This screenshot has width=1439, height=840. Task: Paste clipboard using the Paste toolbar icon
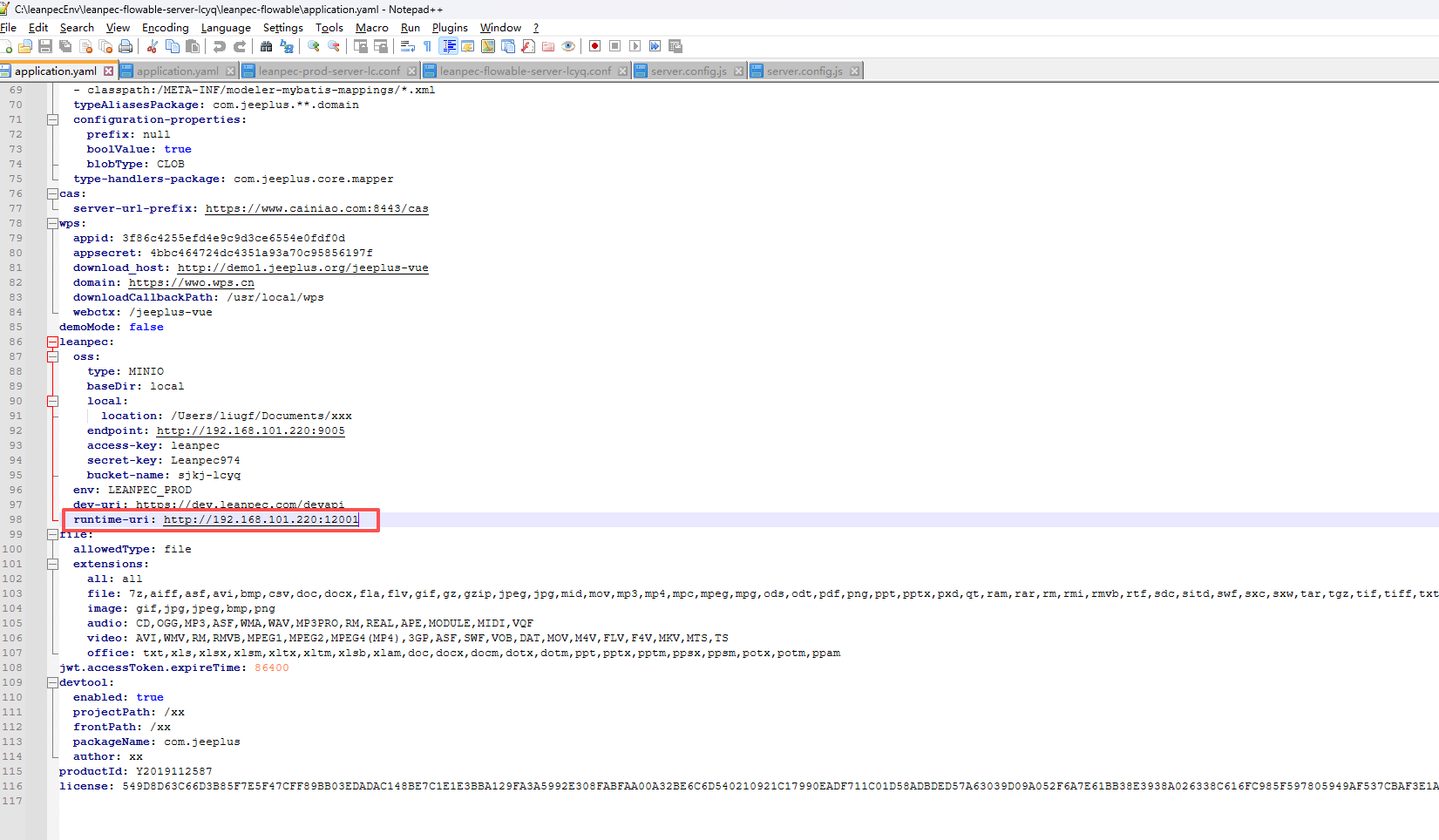click(192, 46)
